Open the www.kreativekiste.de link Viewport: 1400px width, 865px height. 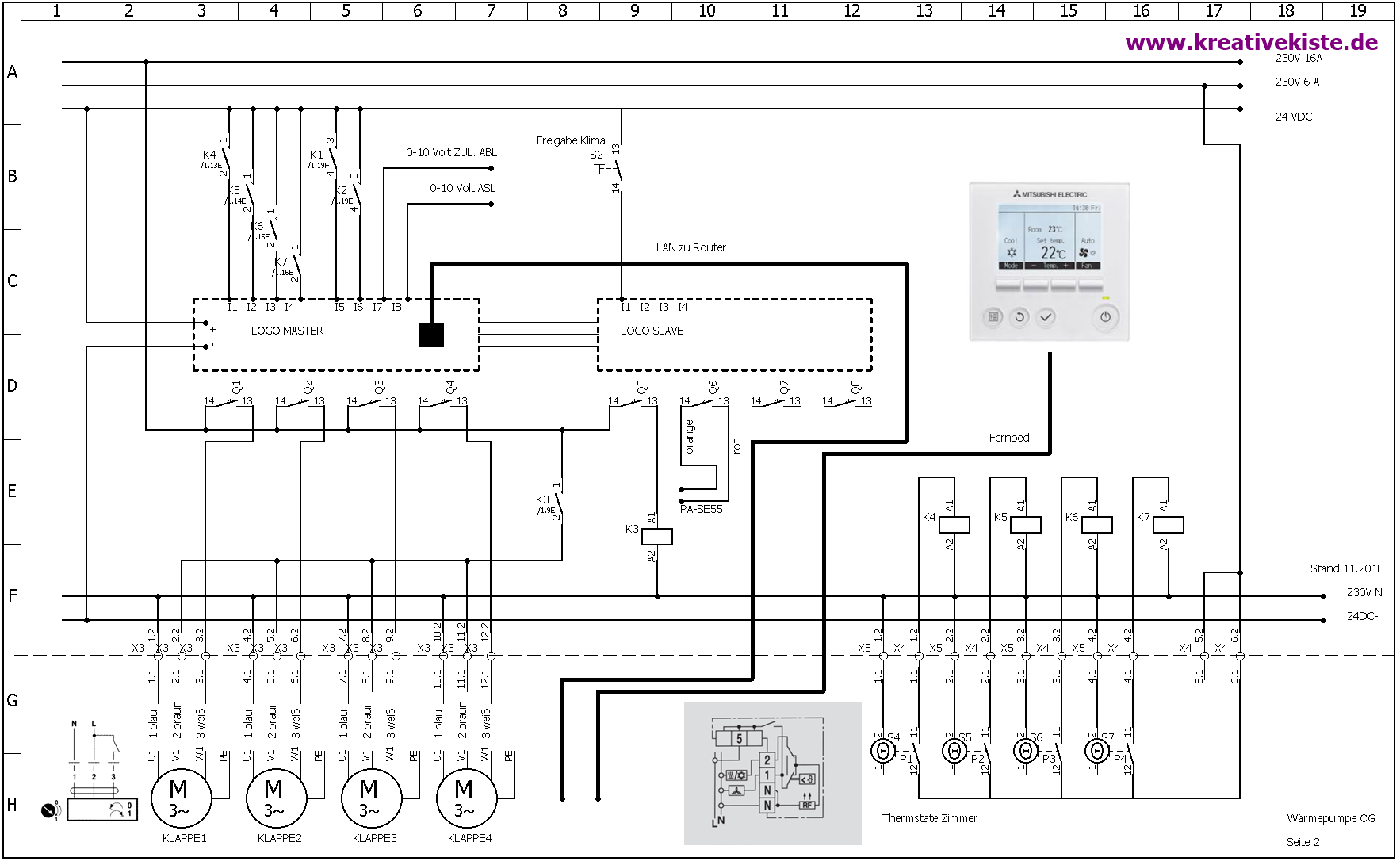(1251, 42)
